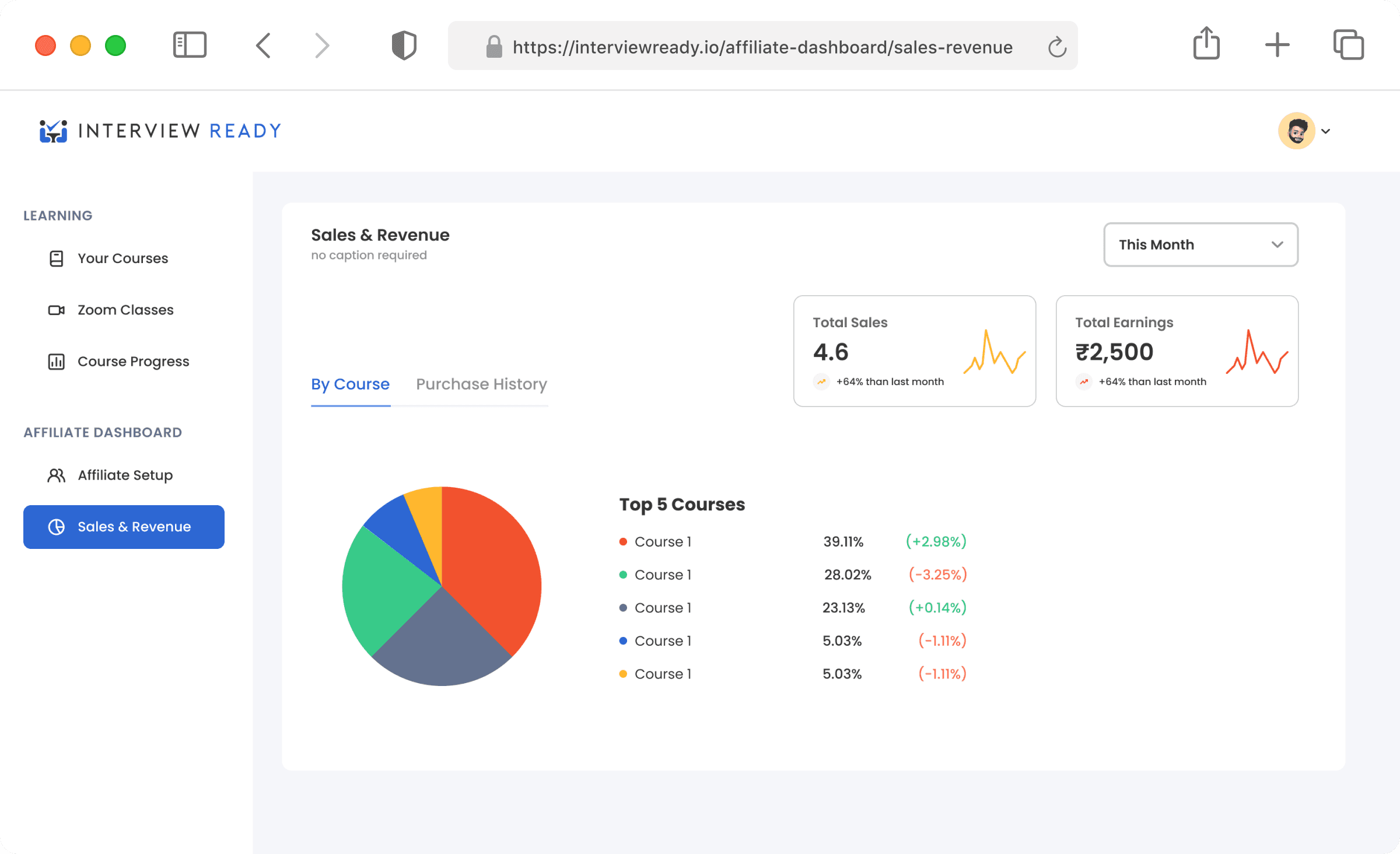Click the browser address bar URL

(762, 47)
